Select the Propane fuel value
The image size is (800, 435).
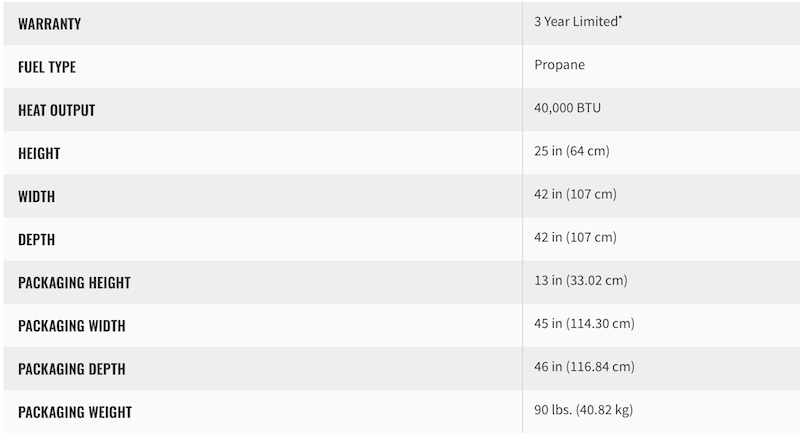click(x=560, y=65)
